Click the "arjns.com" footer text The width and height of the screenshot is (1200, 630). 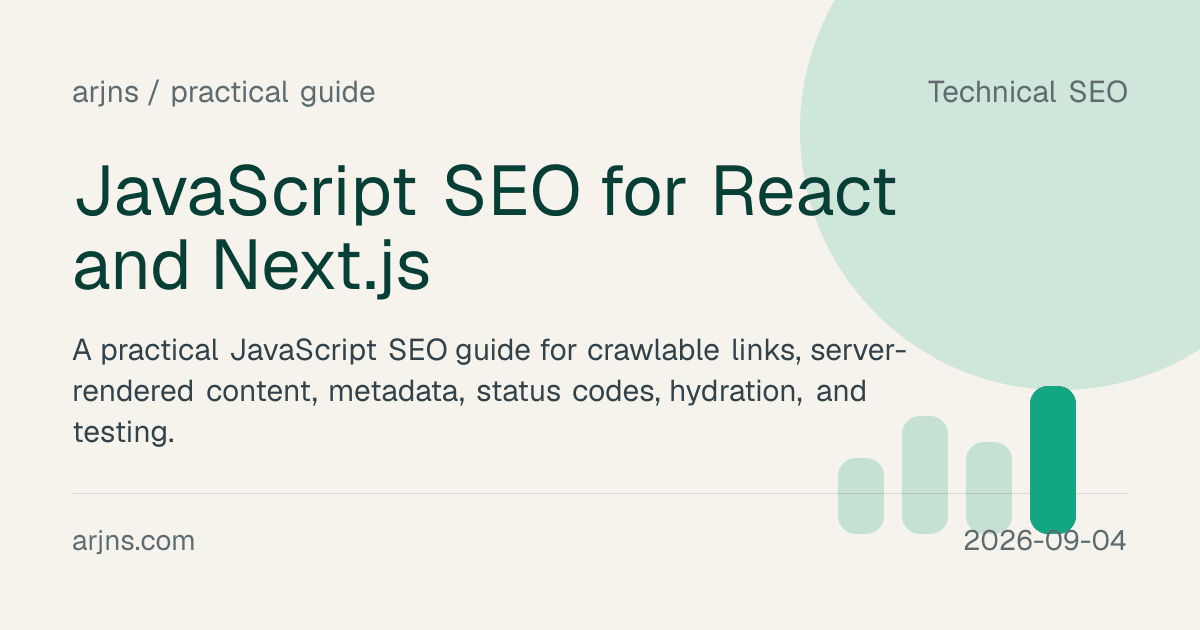click(134, 542)
